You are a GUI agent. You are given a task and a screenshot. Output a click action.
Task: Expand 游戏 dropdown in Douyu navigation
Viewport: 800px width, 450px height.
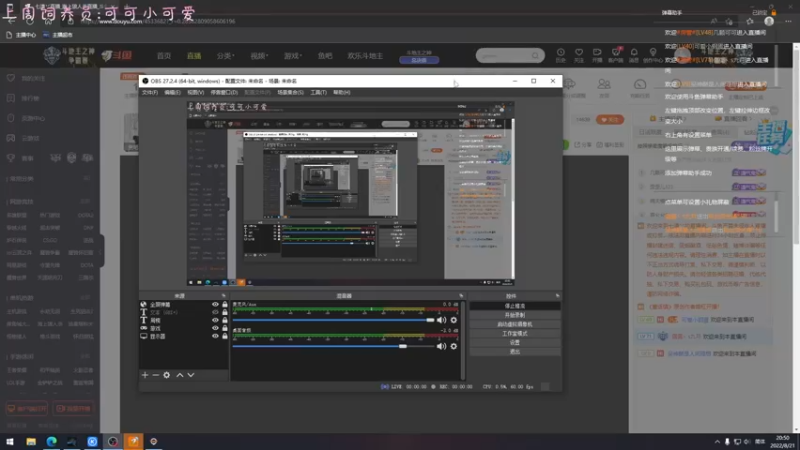[x=293, y=56]
